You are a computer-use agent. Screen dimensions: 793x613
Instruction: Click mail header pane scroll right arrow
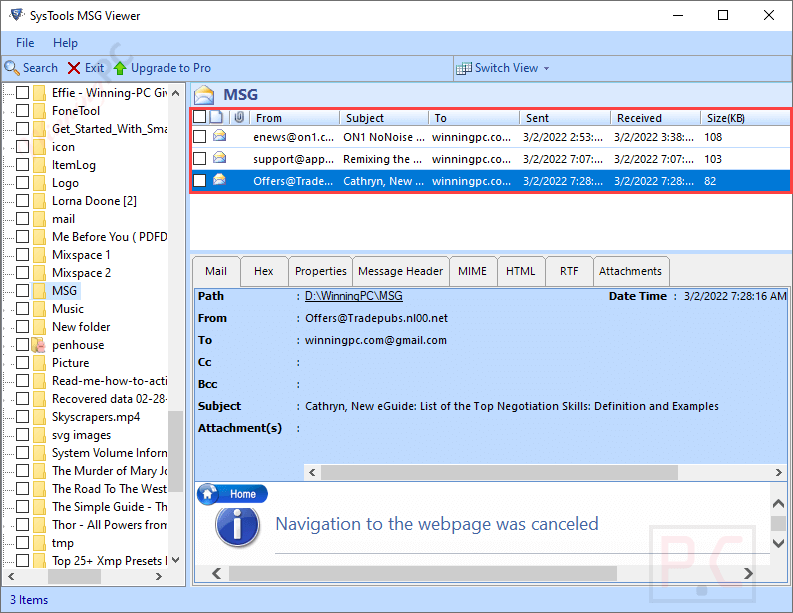(x=779, y=472)
